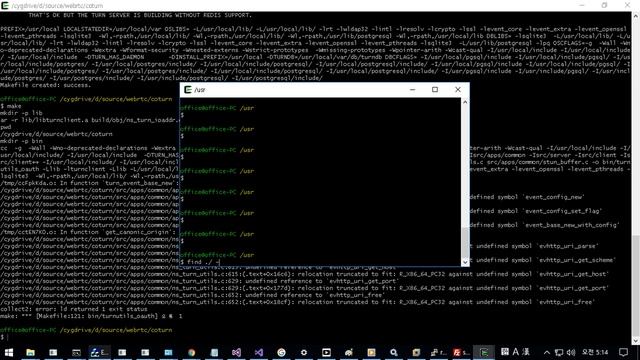This screenshot has height=360, width=640.
Task: Open the Action Center notification icon
Action: point(623,352)
